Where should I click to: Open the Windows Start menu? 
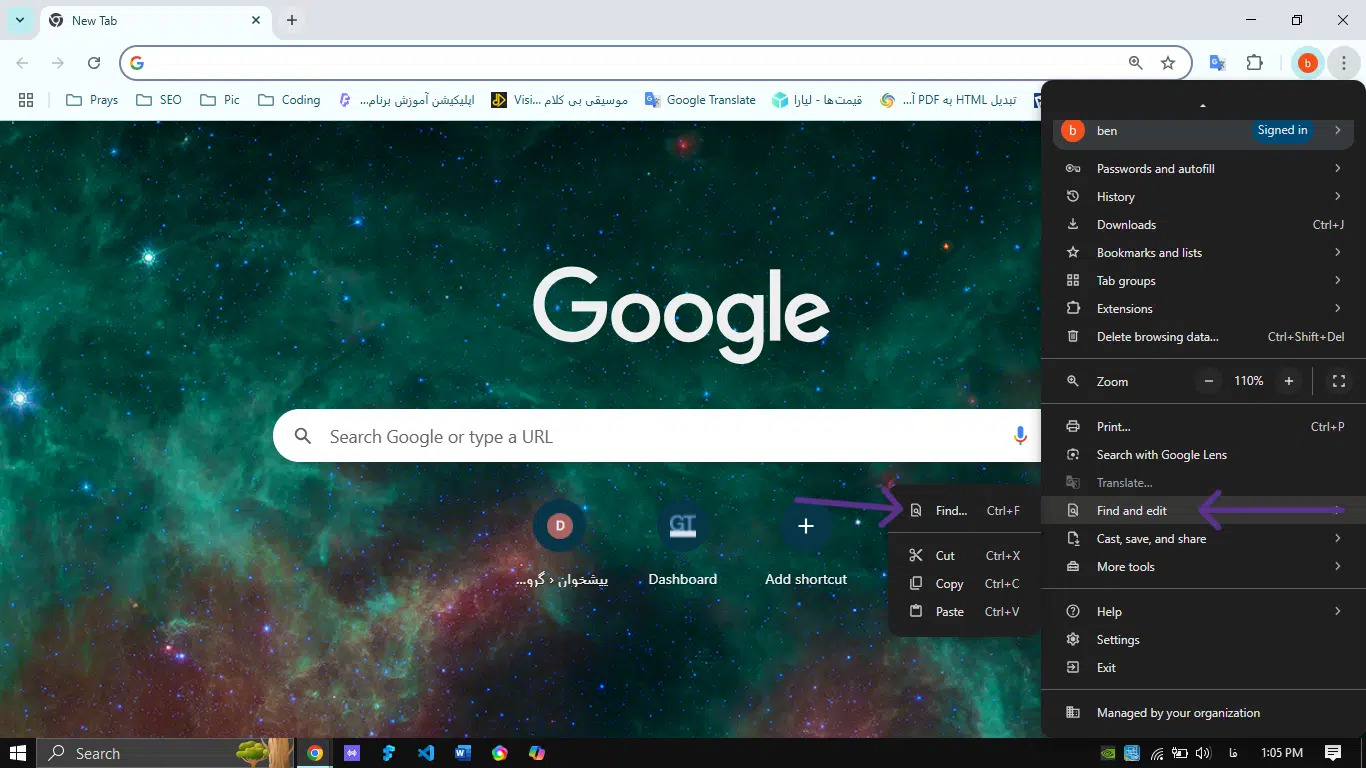point(18,753)
